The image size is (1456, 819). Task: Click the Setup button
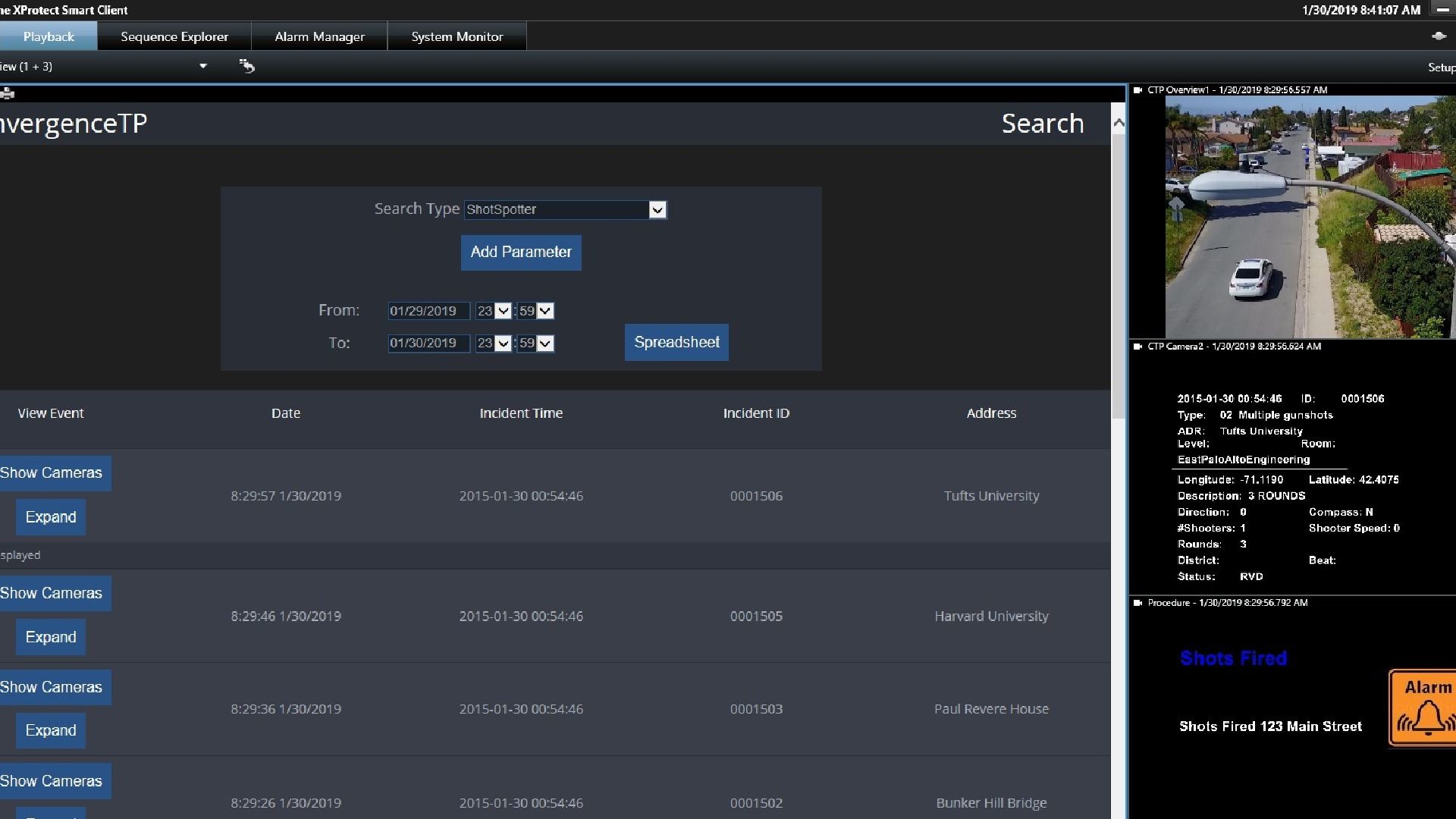1441,67
